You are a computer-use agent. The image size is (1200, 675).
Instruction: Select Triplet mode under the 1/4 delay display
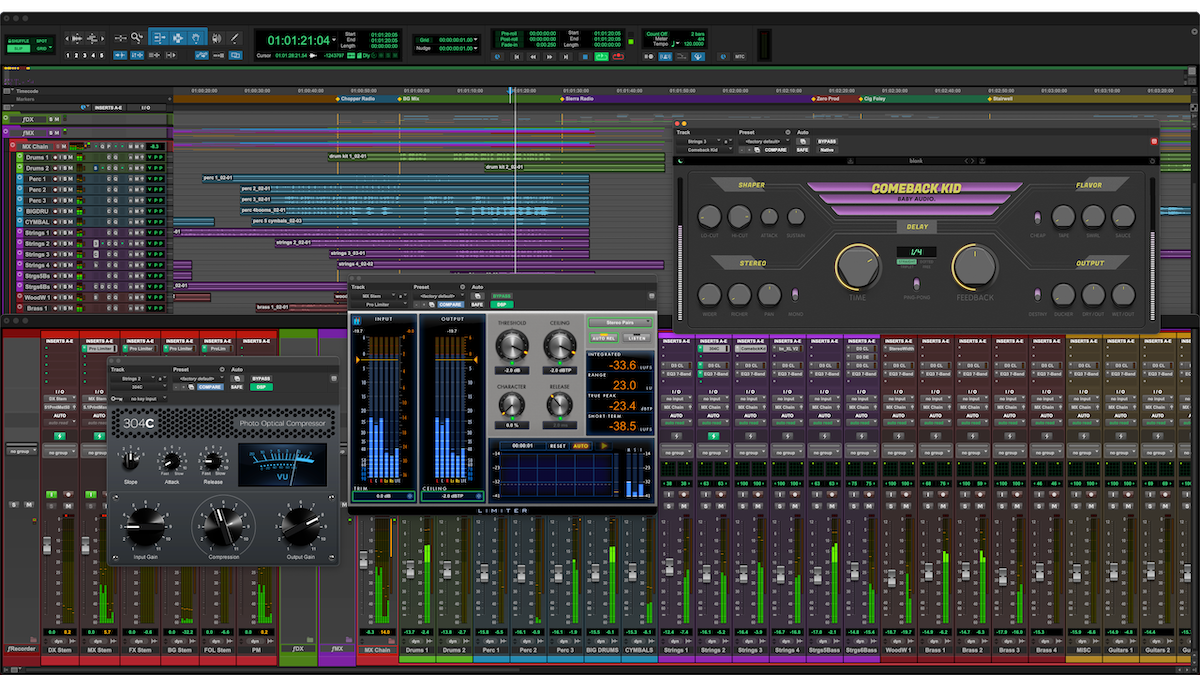tap(907, 266)
